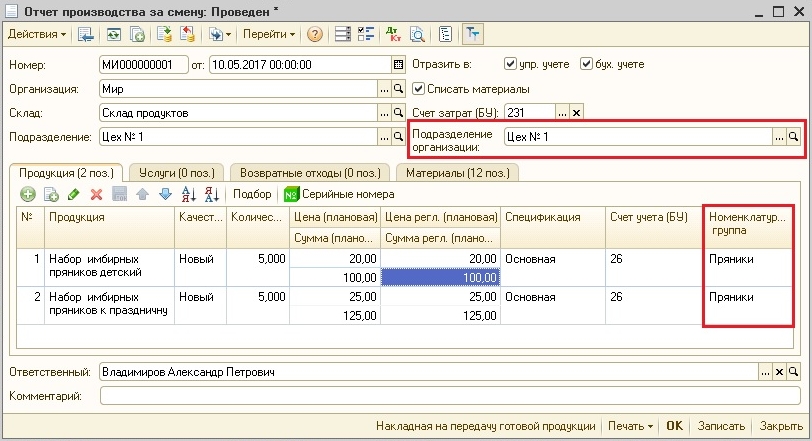The width and height of the screenshot is (812, 441).
Task: Toggle the упр. учете checkbox
Action: pos(510,64)
